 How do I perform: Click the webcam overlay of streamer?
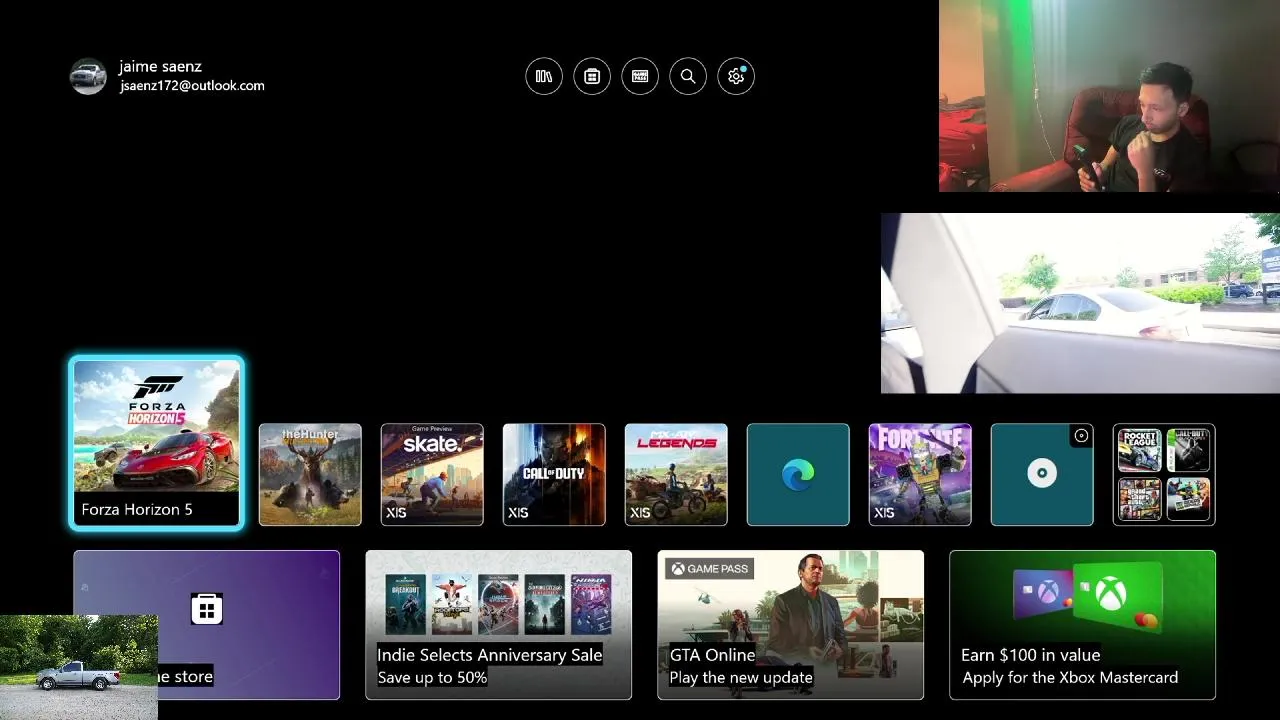click(1109, 96)
